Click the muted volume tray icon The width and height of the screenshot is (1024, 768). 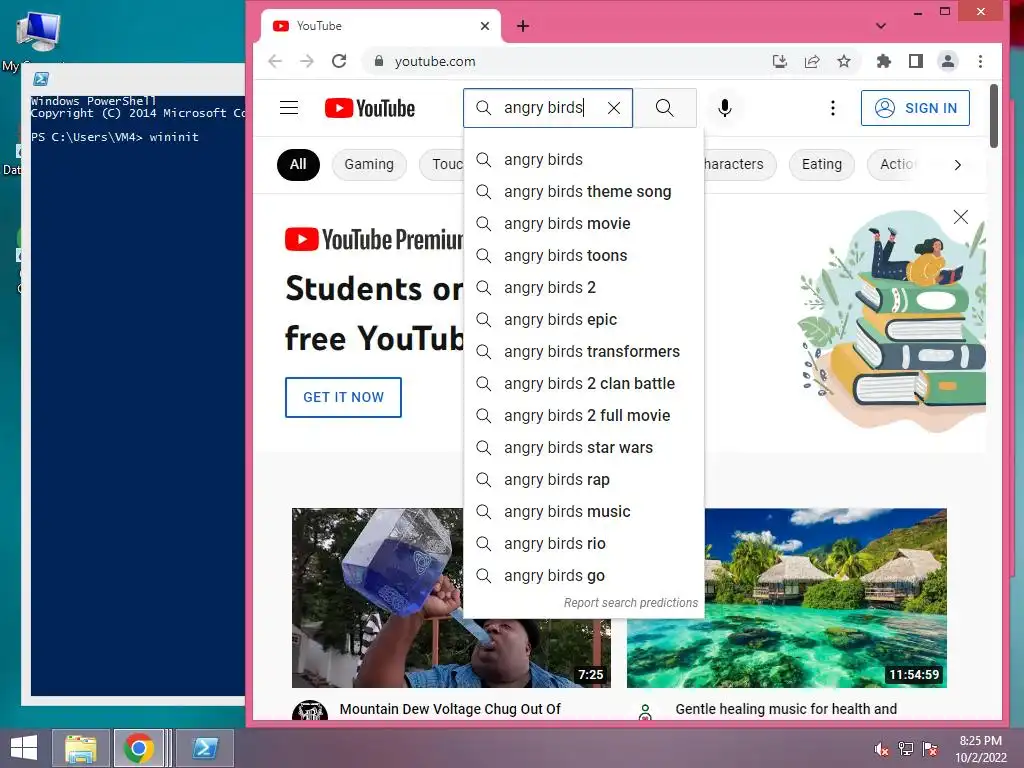click(882, 748)
